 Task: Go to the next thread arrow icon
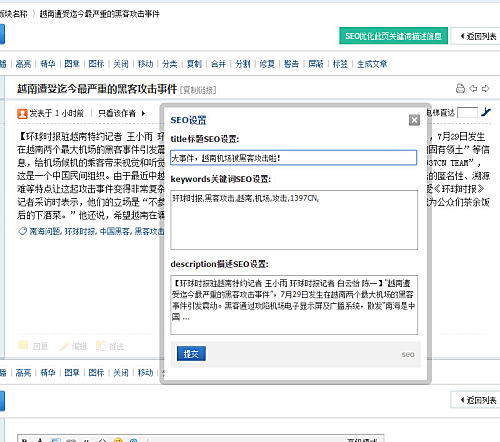pos(485,88)
